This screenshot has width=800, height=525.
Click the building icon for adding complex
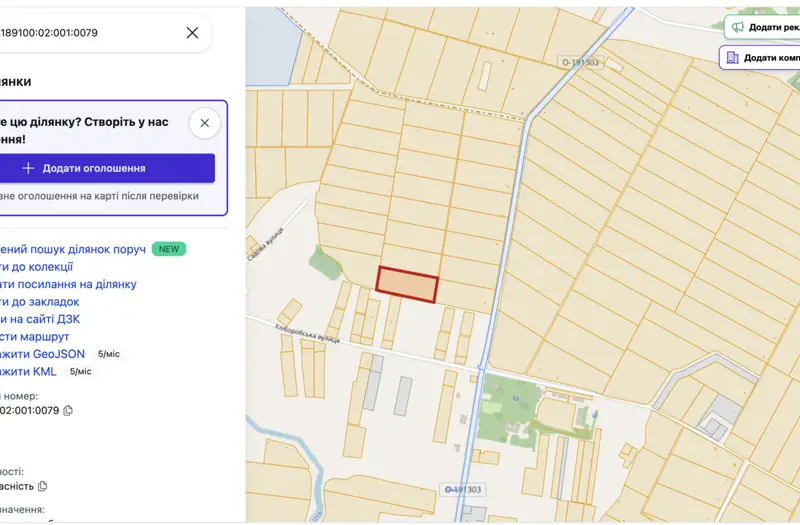pos(733,58)
